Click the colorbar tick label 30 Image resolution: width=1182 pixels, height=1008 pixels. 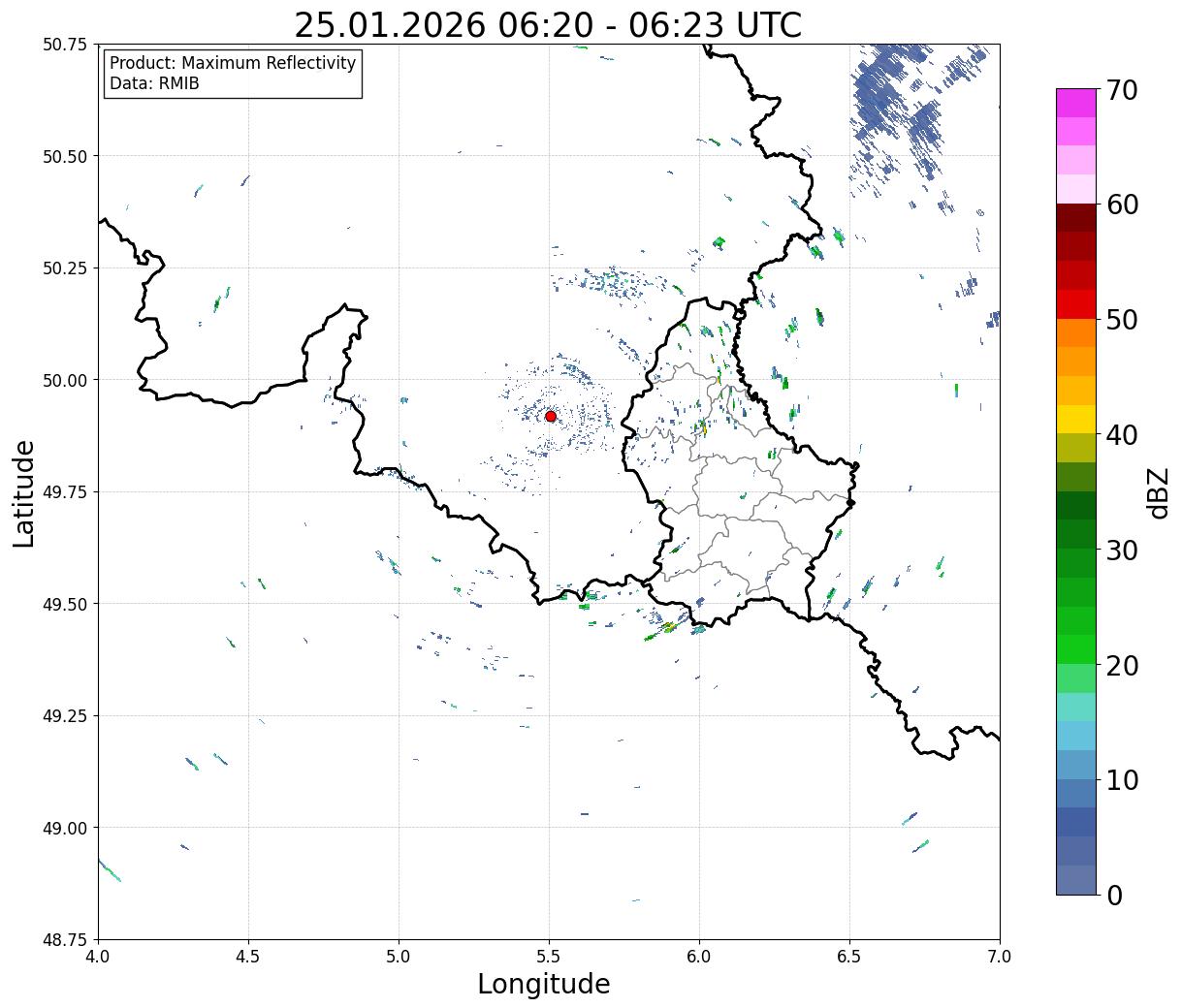pyautogui.click(x=1121, y=551)
